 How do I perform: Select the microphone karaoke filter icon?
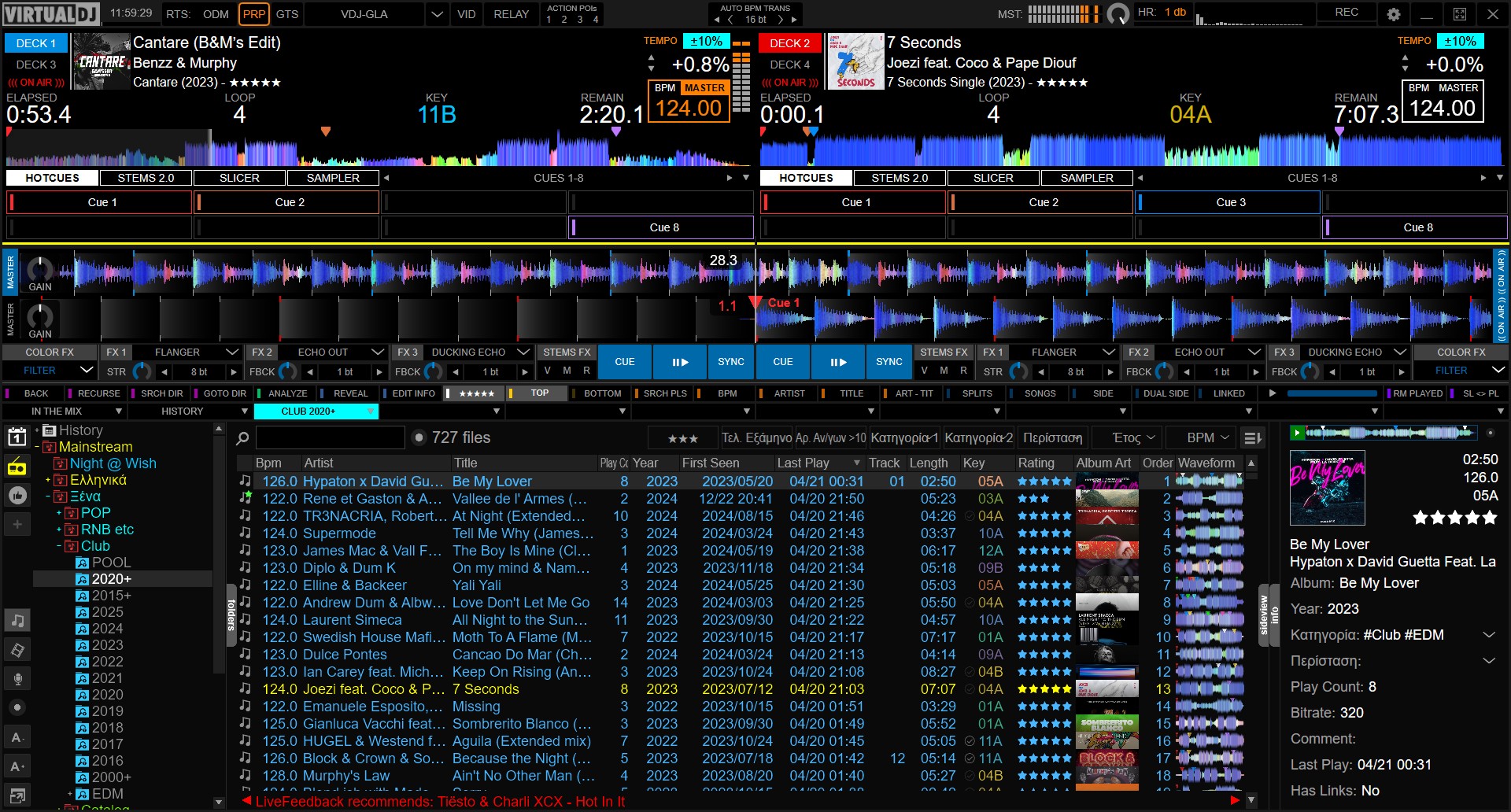pyautogui.click(x=17, y=678)
